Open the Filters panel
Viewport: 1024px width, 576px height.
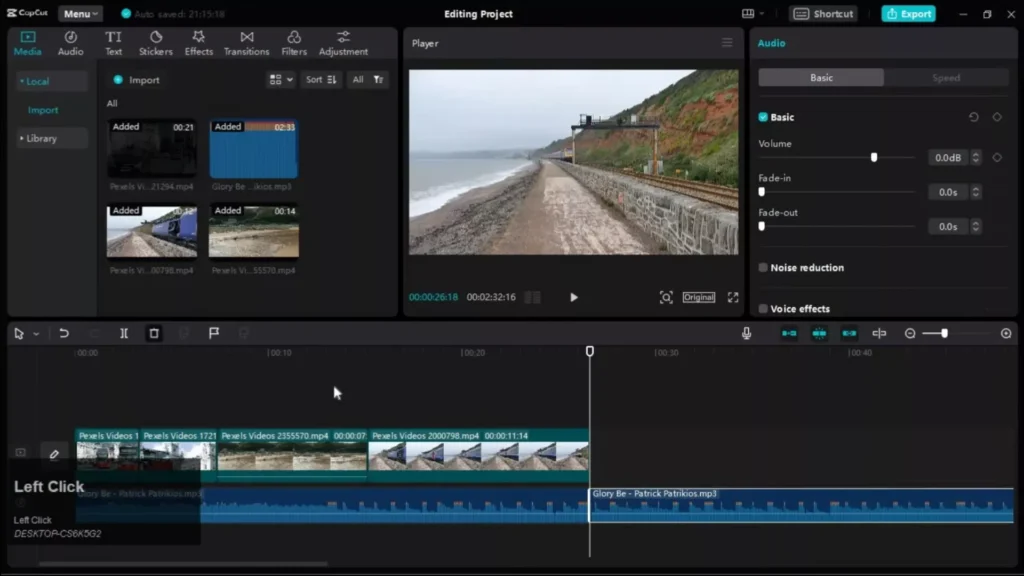pos(293,42)
